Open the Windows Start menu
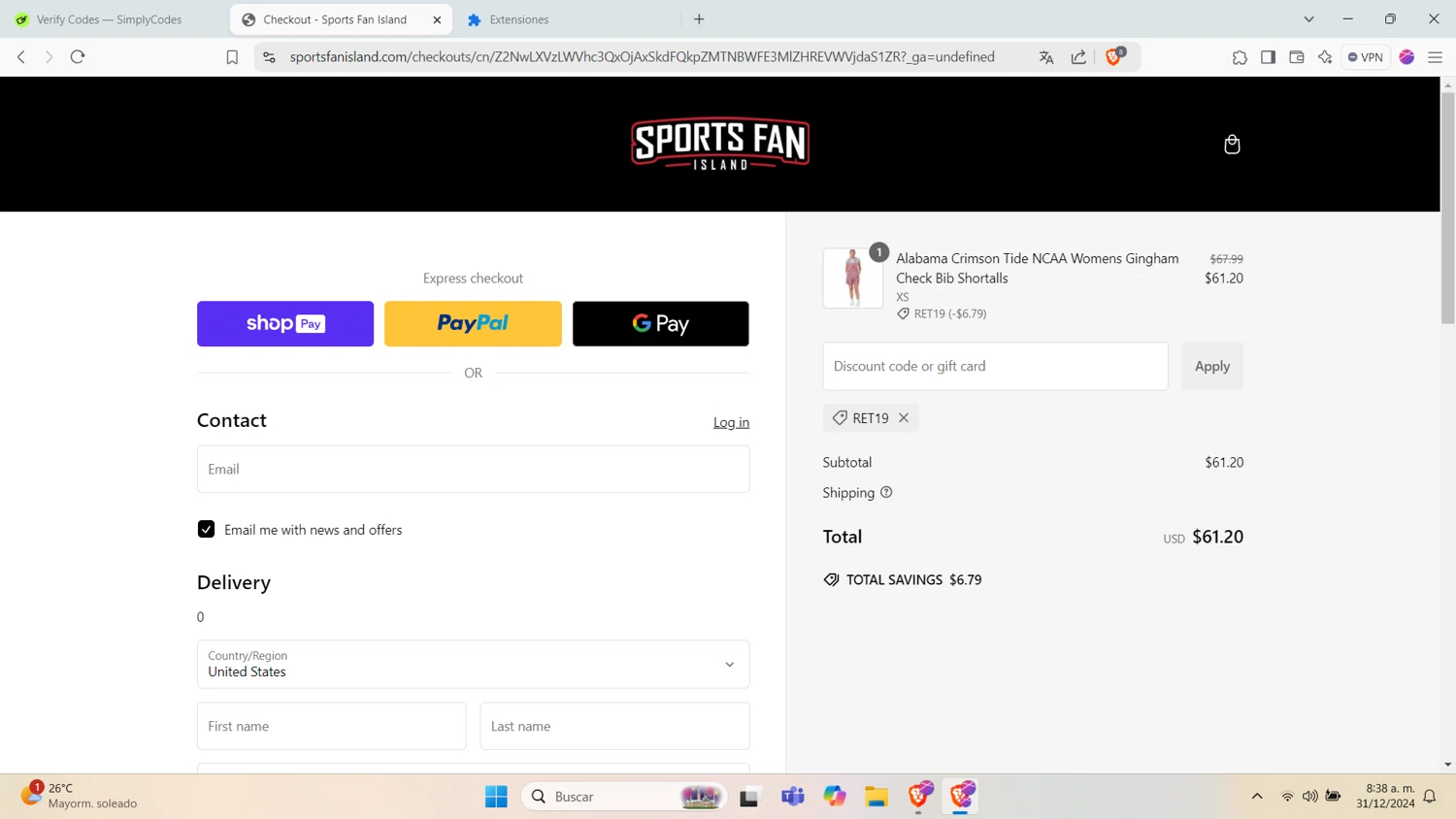The image size is (1456, 819). coord(496,797)
